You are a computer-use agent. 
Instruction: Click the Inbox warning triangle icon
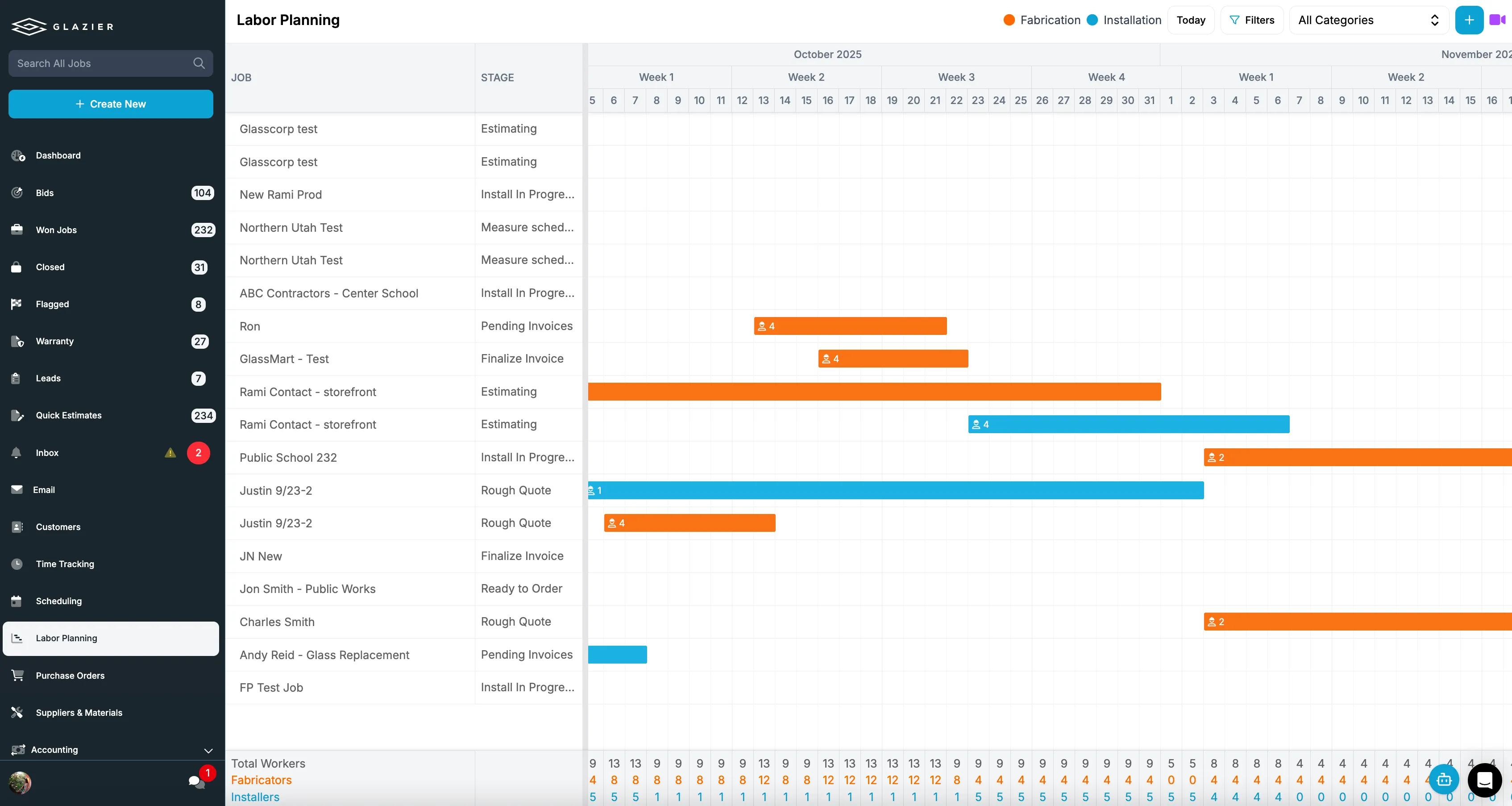(170, 452)
